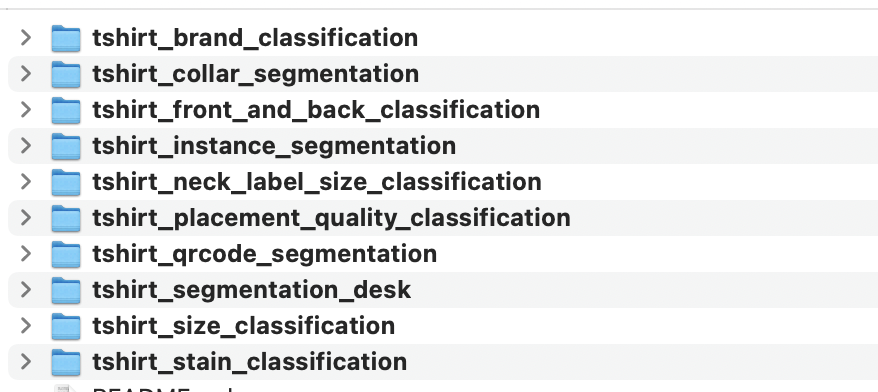The image size is (878, 392).
Task: Click the tshirt_segmentation_desk folder icon
Action: click(66, 290)
